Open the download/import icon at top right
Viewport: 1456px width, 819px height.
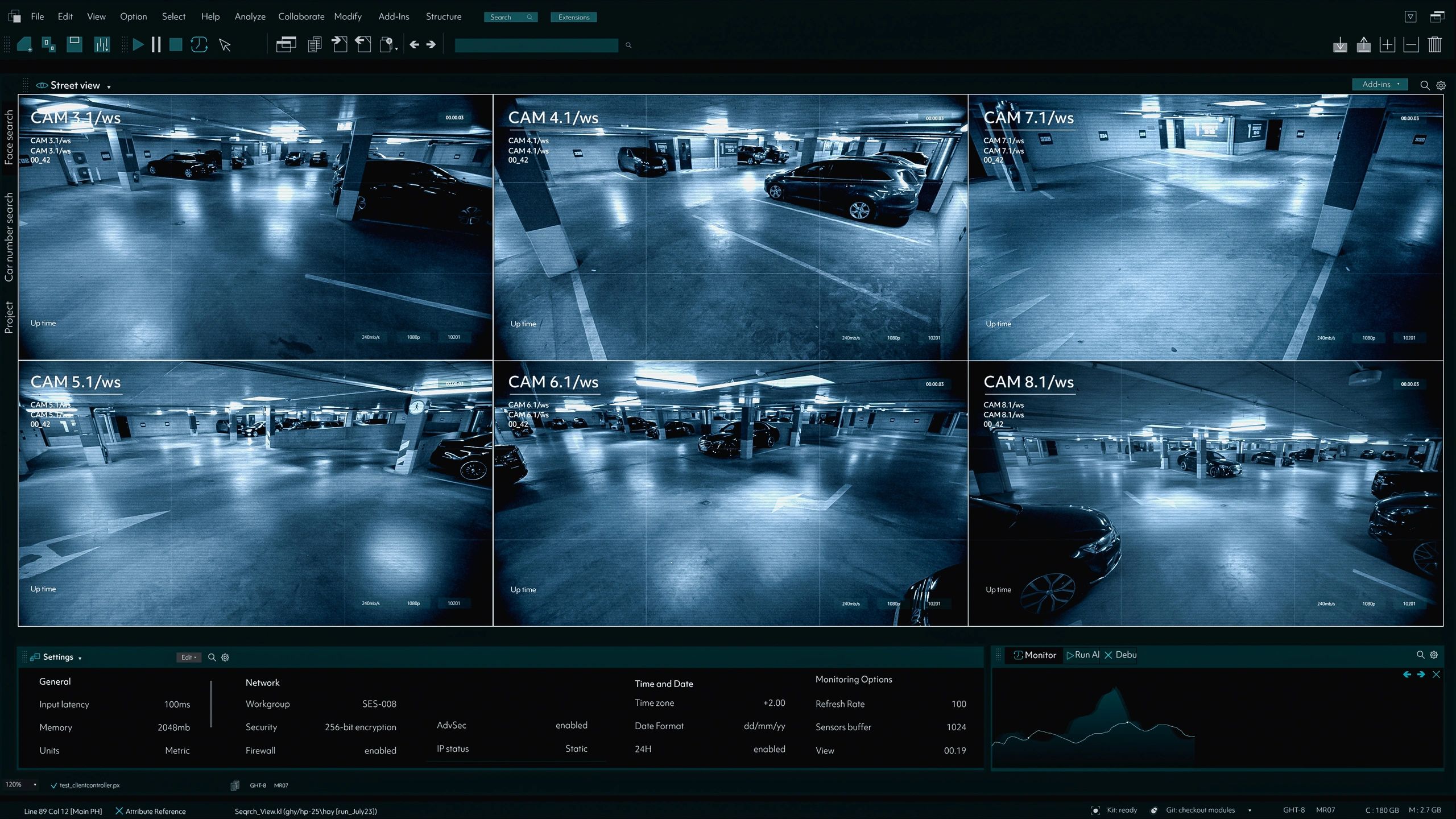click(1339, 44)
